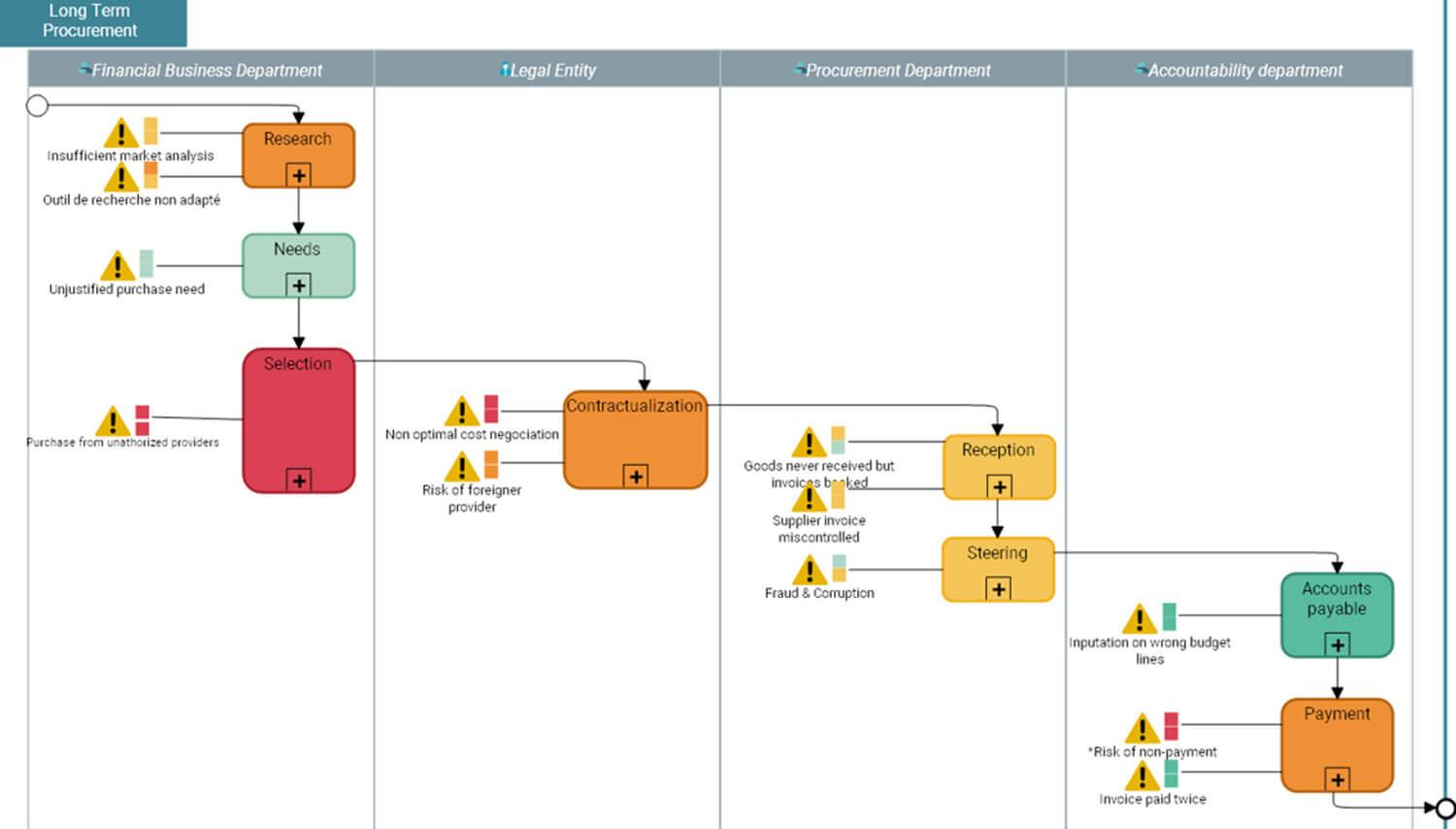The height and width of the screenshot is (829, 1456).
Task: Click the yellow severity swatch of Supplier invoice miscontrolled
Action: [838, 495]
